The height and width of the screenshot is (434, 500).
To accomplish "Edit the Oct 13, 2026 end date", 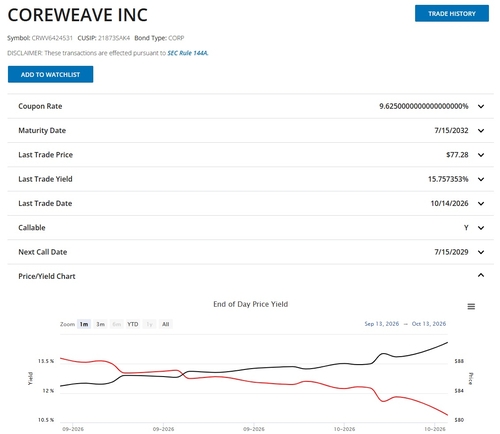I will tap(429, 324).
